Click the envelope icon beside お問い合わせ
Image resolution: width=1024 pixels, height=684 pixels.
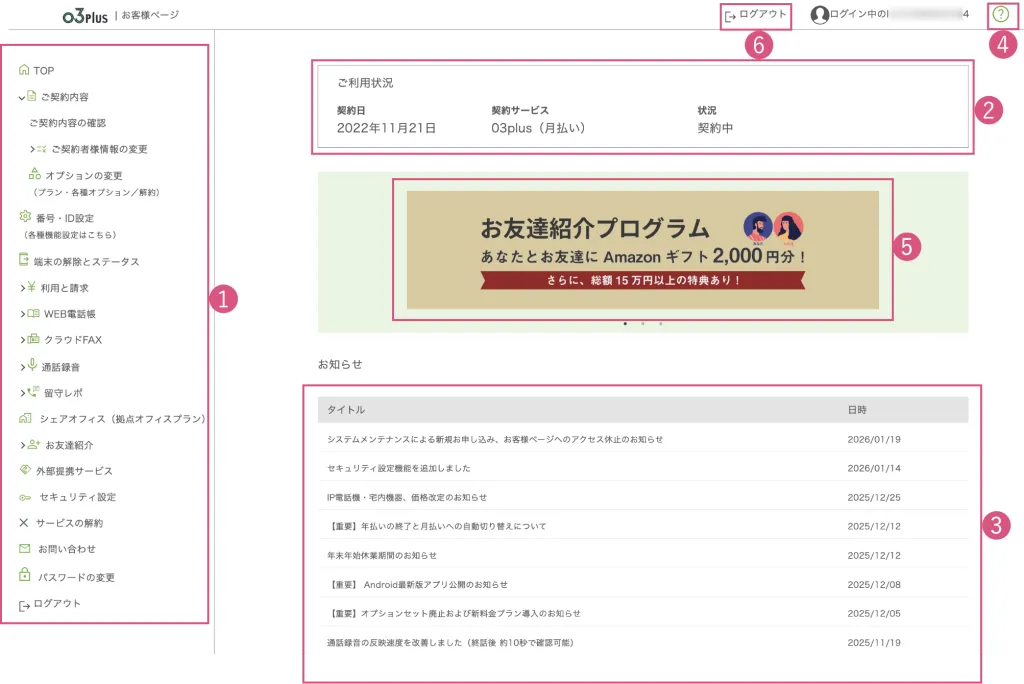(24, 548)
